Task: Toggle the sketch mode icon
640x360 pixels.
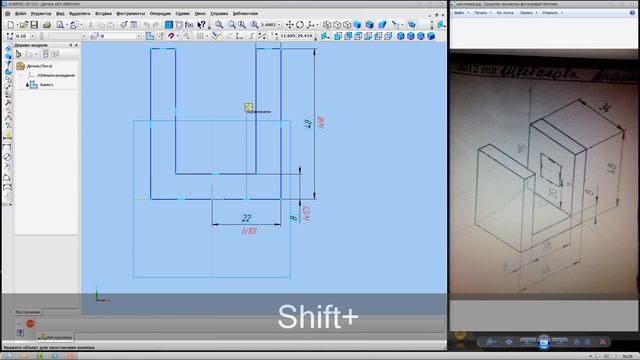Action: (x=150, y=36)
